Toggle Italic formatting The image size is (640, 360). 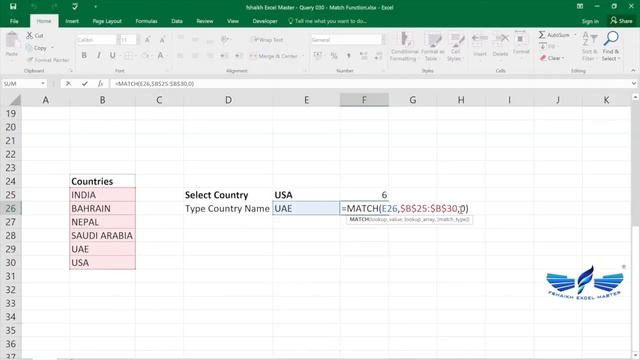[98, 56]
